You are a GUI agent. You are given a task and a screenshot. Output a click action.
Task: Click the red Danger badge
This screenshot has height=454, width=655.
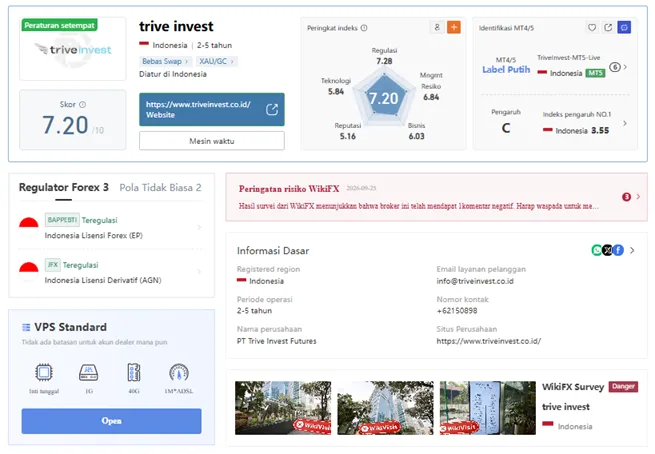point(623,386)
